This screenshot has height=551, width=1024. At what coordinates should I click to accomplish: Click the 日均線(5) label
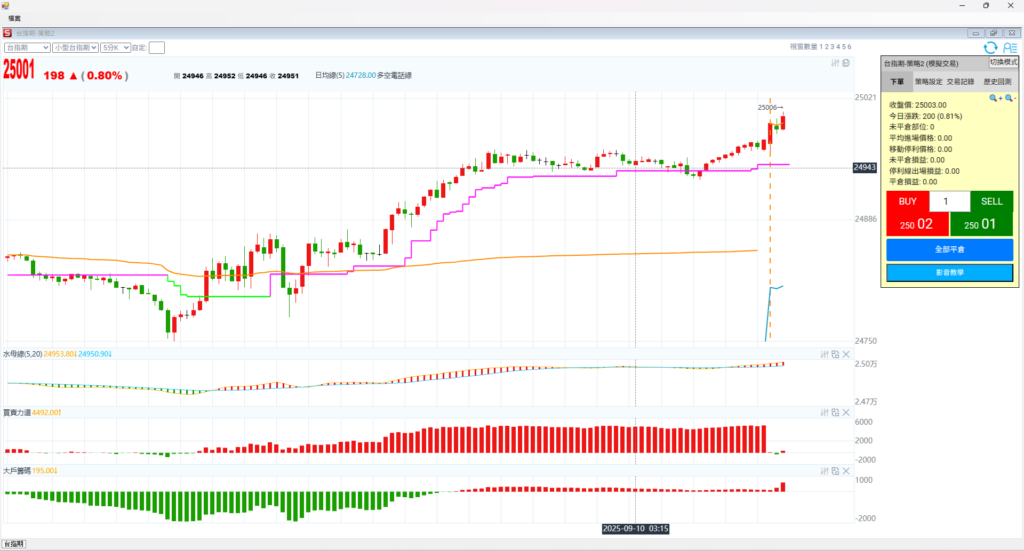point(329,76)
